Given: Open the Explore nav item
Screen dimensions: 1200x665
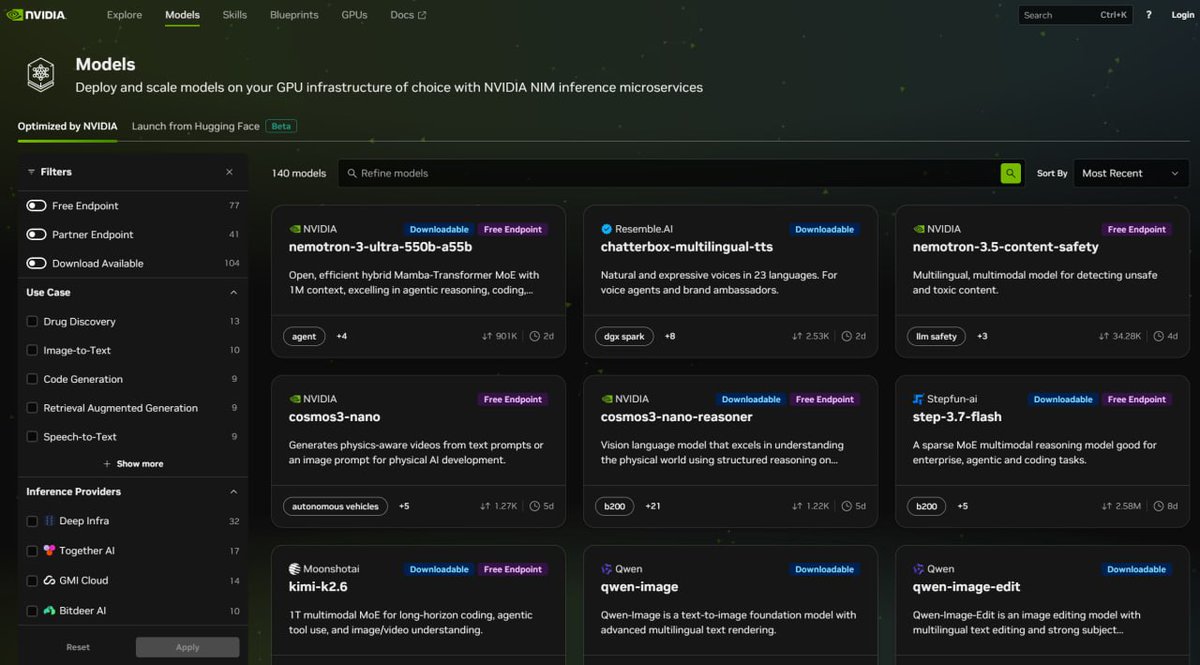Looking at the screenshot, I should 124,15.
